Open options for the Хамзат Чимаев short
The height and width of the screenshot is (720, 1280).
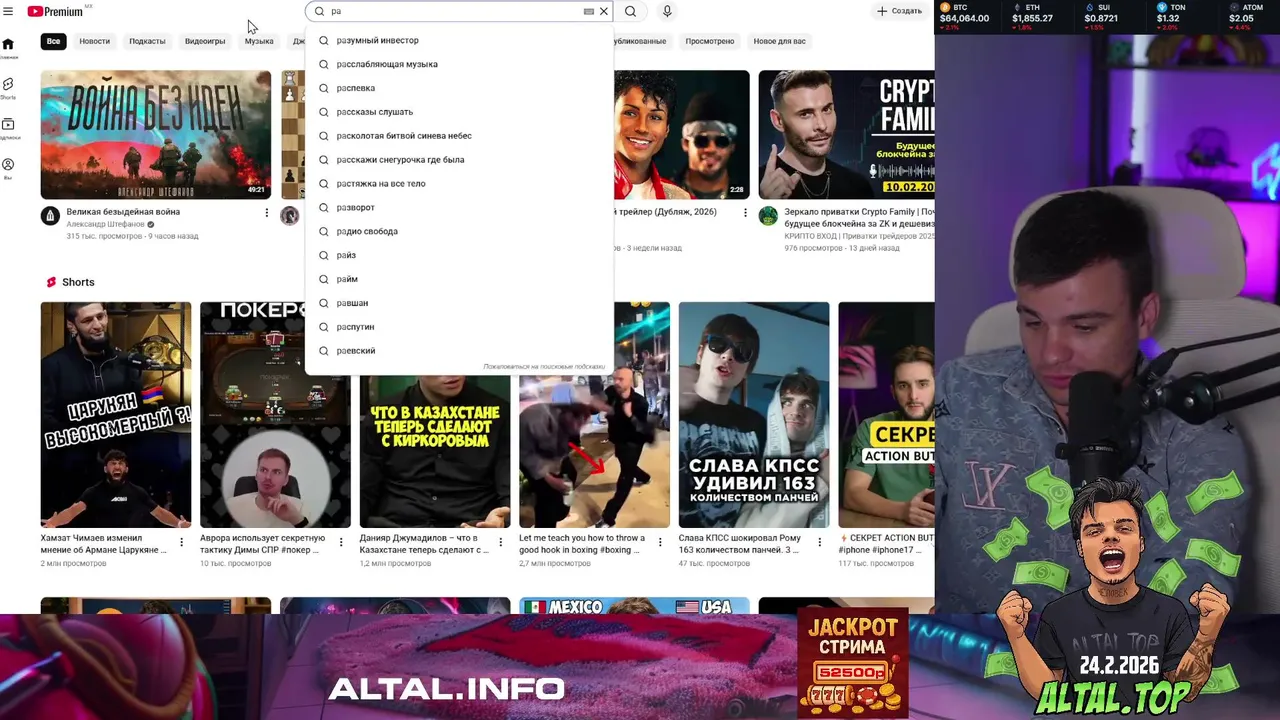181,543
